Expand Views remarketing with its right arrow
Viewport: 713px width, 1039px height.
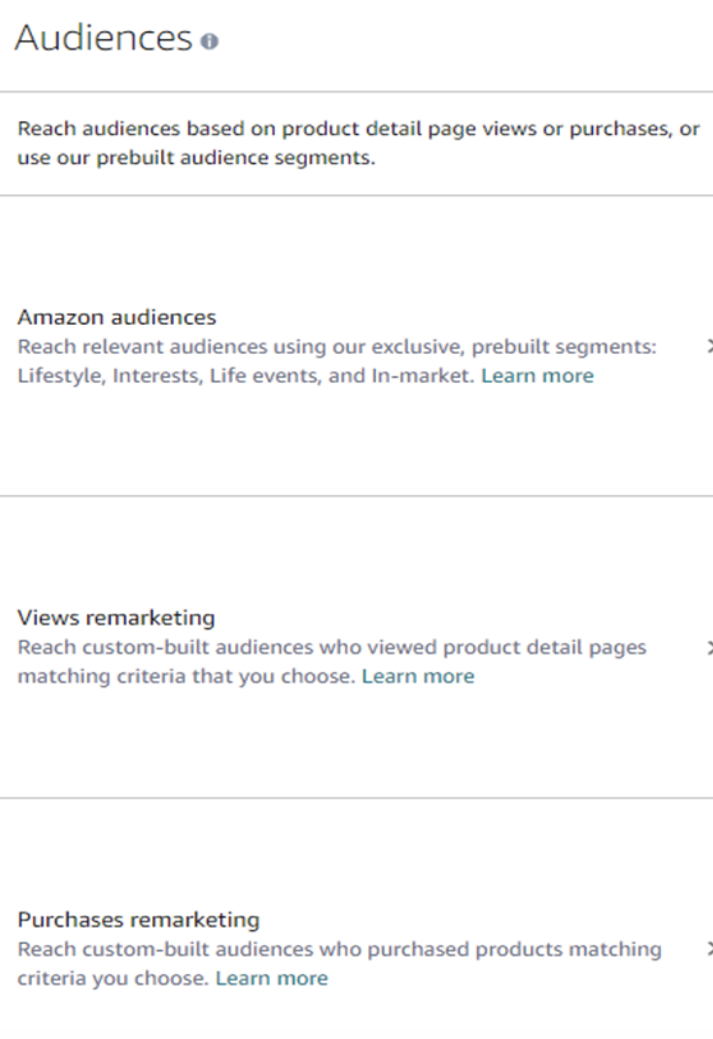(x=709, y=647)
